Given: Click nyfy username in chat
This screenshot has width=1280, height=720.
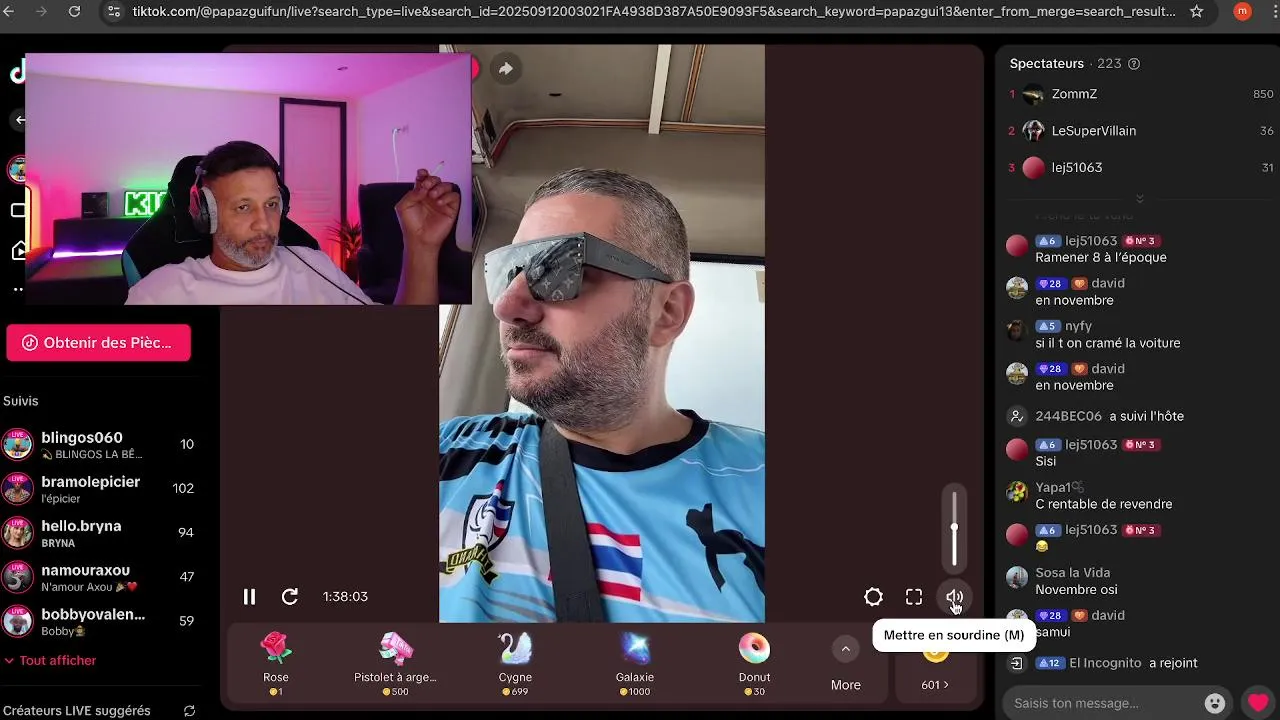Looking at the screenshot, I should (x=1079, y=326).
